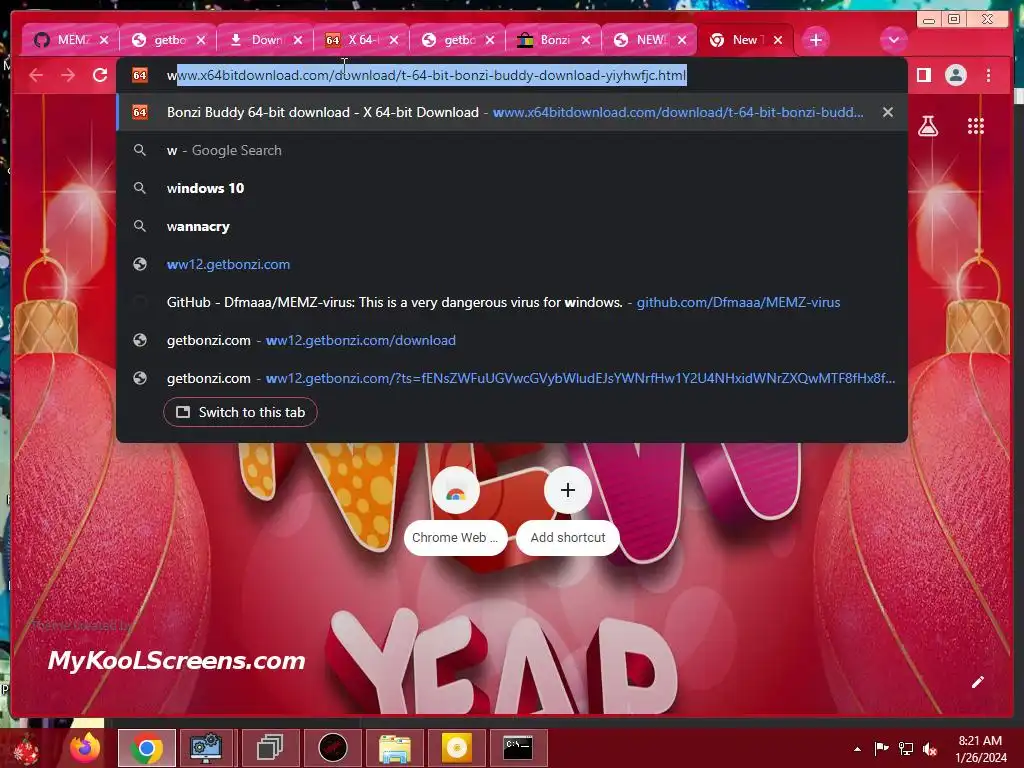The width and height of the screenshot is (1024, 768).
Task: Choose the 'windows 10' search suggestion
Action: 512,188
